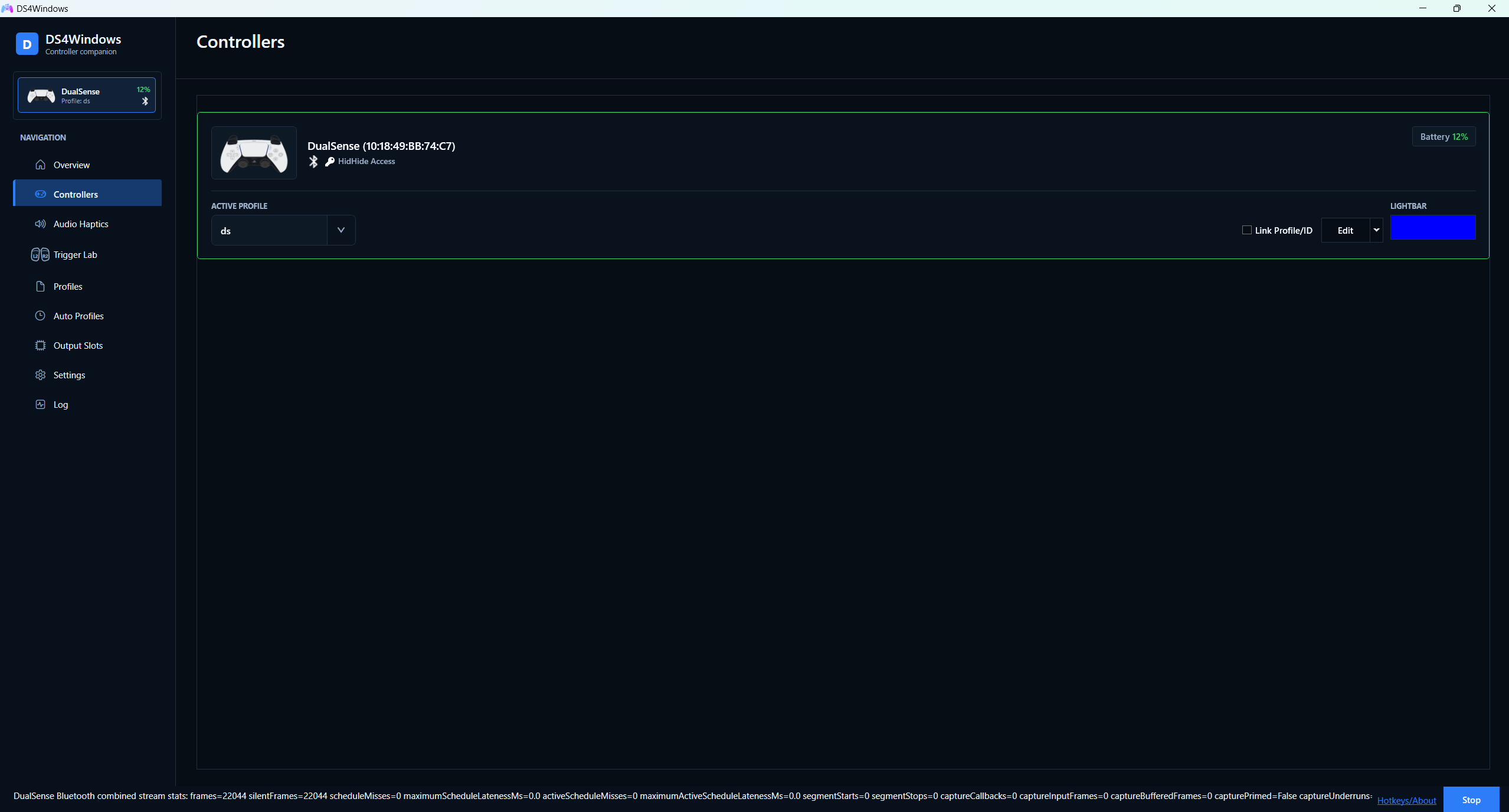The image size is (1509, 812).
Task: Click the sidebar 12% battery readout
Action: click(143, 90)
